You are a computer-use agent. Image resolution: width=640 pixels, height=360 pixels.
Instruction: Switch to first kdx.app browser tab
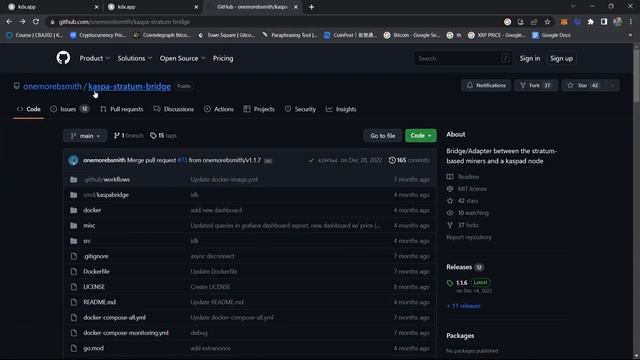coord(53,7)
